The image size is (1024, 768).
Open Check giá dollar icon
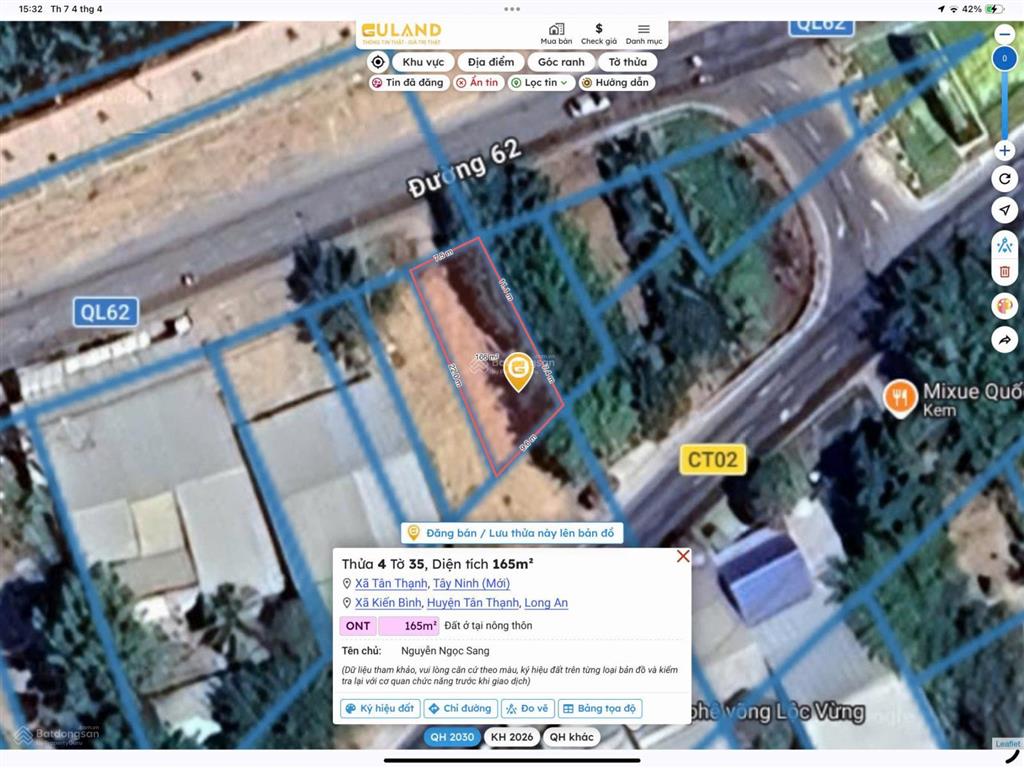(x=598, y=34)
